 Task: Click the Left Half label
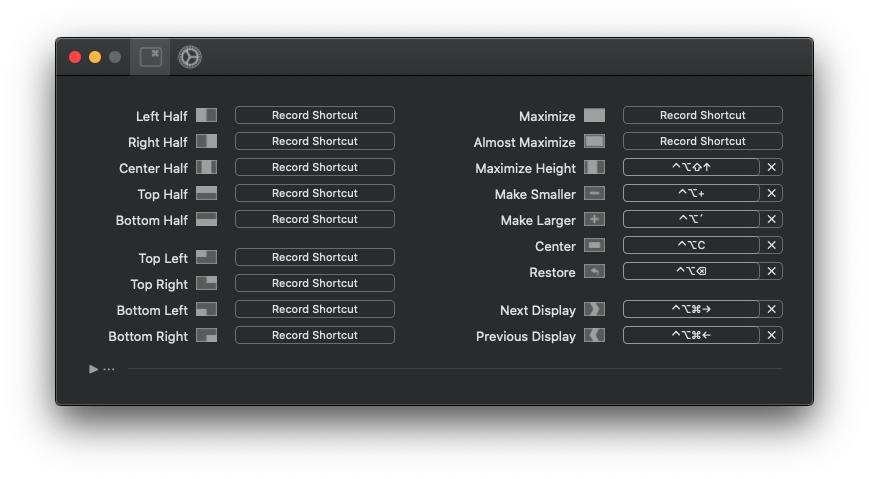(x=162, y=116)
